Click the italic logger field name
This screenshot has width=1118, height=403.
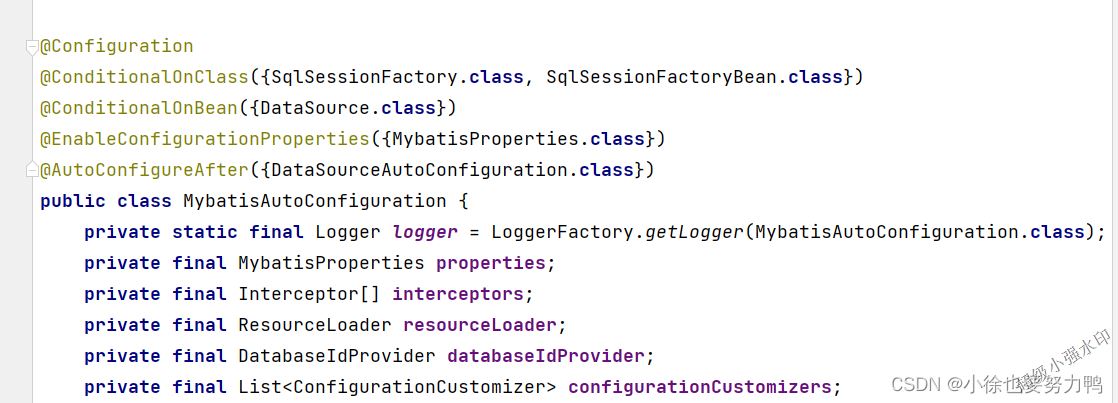(x=425, y=232)
